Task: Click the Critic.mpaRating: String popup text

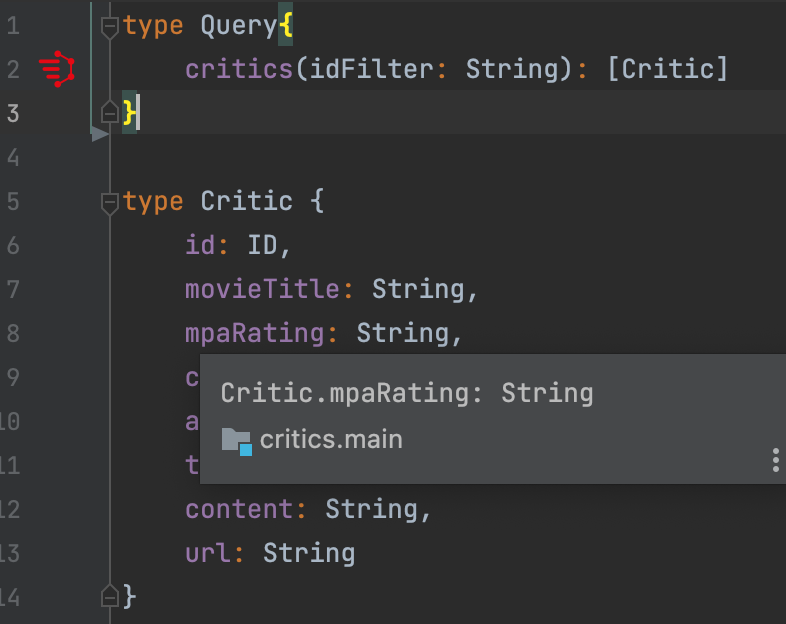Action: [x=407, y=393]
